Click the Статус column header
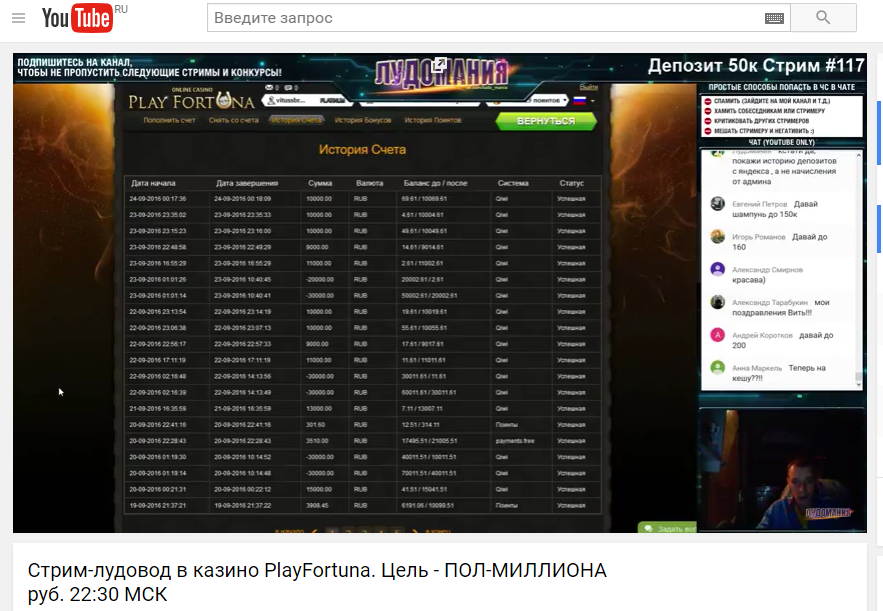This screenshot has height=611, width=883. click(572, 183)
